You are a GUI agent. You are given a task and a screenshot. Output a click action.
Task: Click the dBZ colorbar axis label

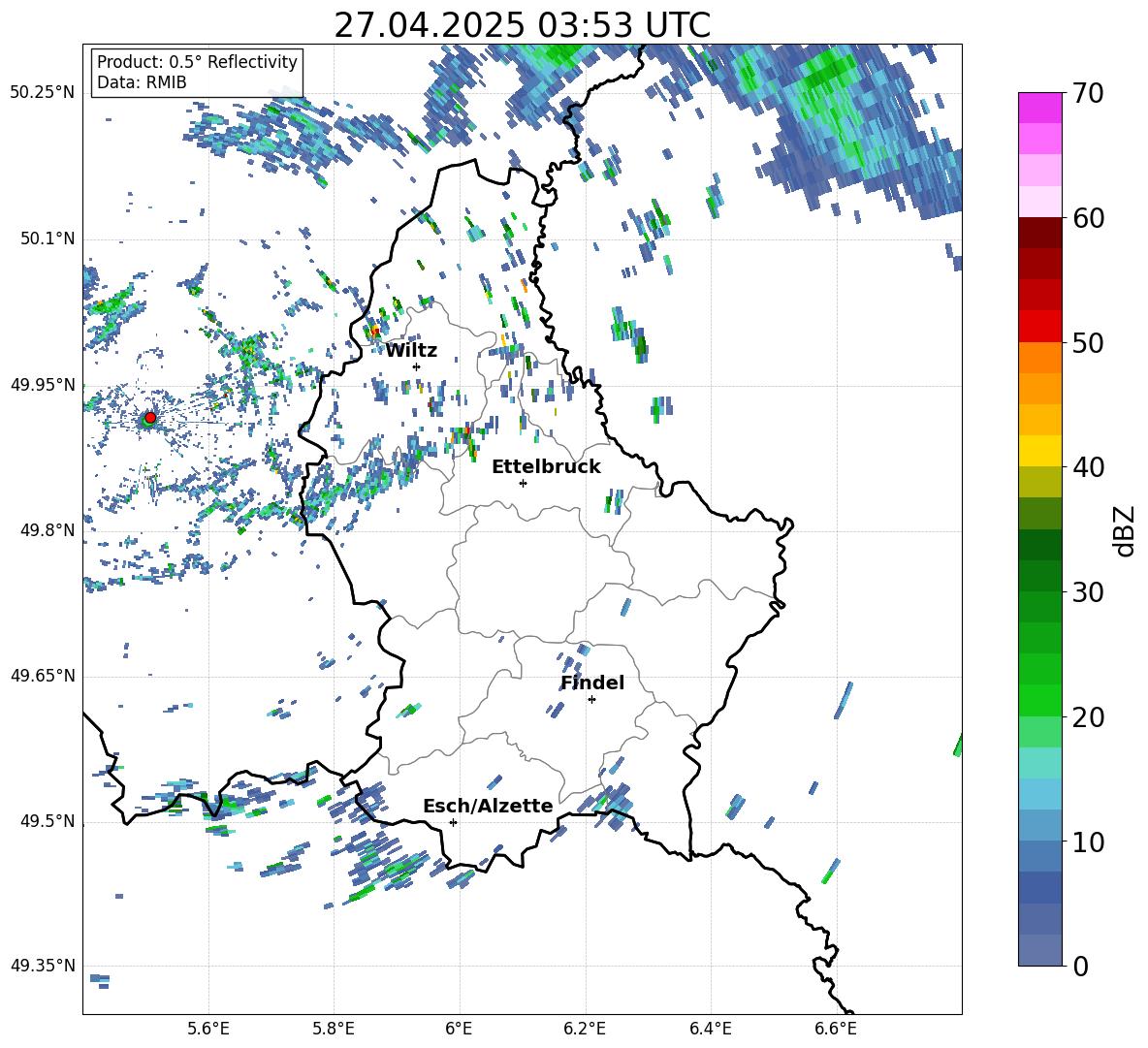(x=1126, y=530)
